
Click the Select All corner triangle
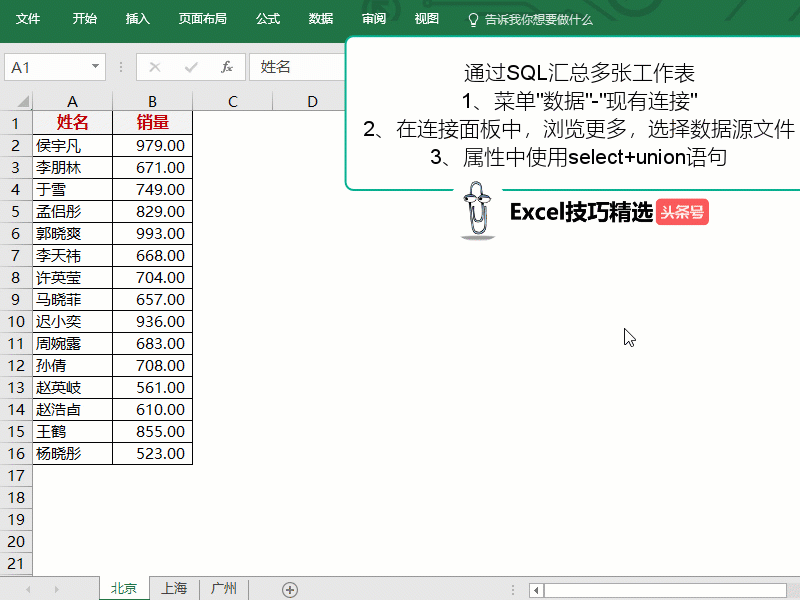click(22, 101)
